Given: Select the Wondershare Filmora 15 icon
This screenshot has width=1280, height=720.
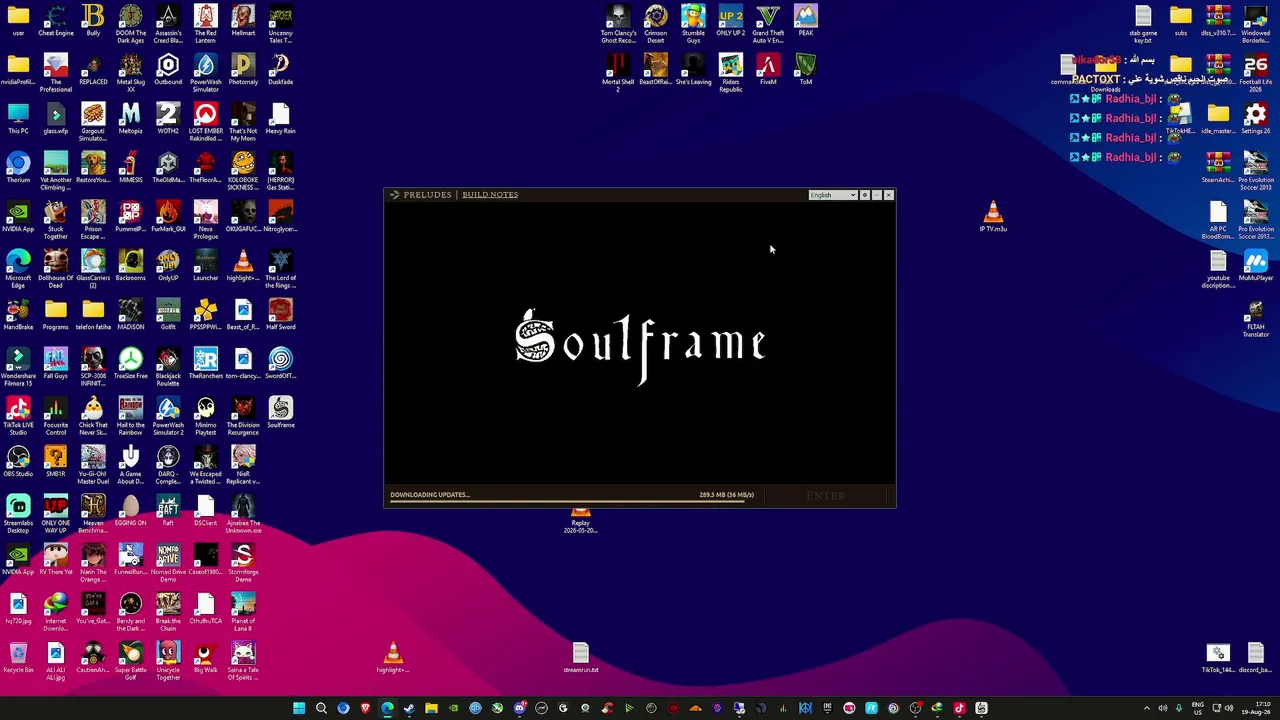Looking at the screenshot, I should (18, 367).
